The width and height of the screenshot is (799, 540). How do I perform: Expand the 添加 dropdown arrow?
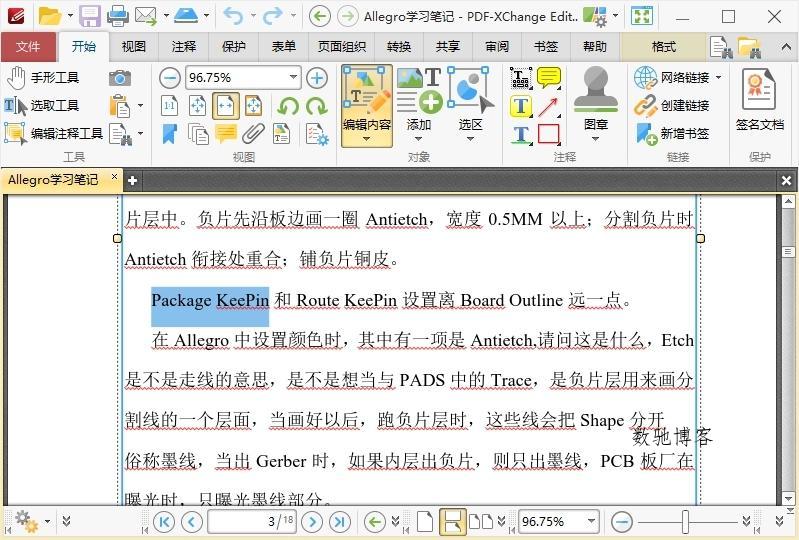click(x=418, y=139)
